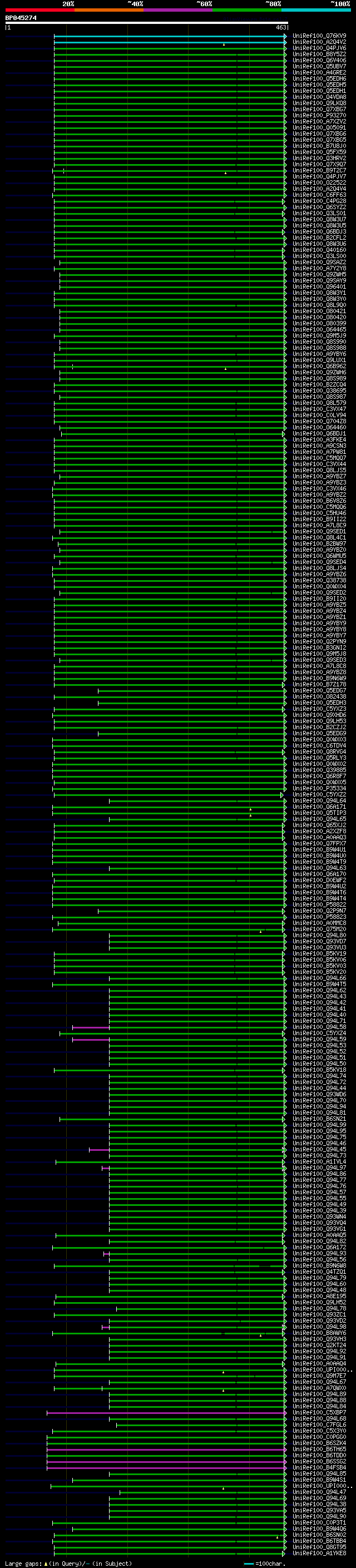This screenshot has width=356, height=1568.
Task: Click the UniRef100_Q2P9N7 label
Action: [x=319, y=911]
